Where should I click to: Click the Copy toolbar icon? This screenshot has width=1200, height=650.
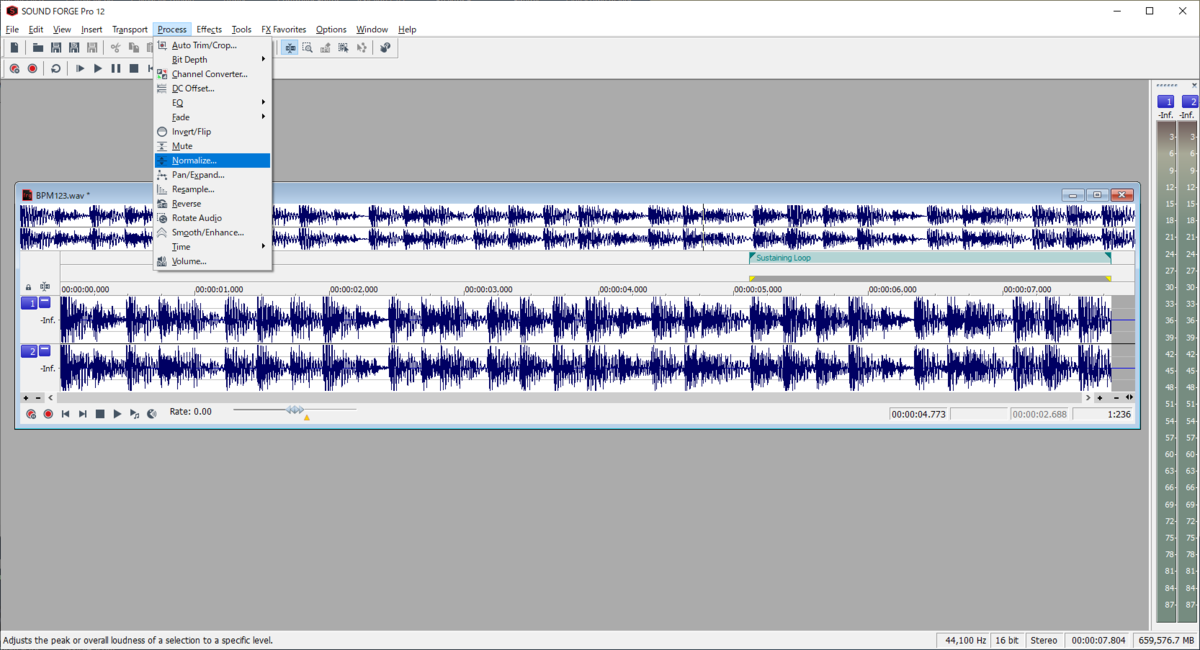133,47
